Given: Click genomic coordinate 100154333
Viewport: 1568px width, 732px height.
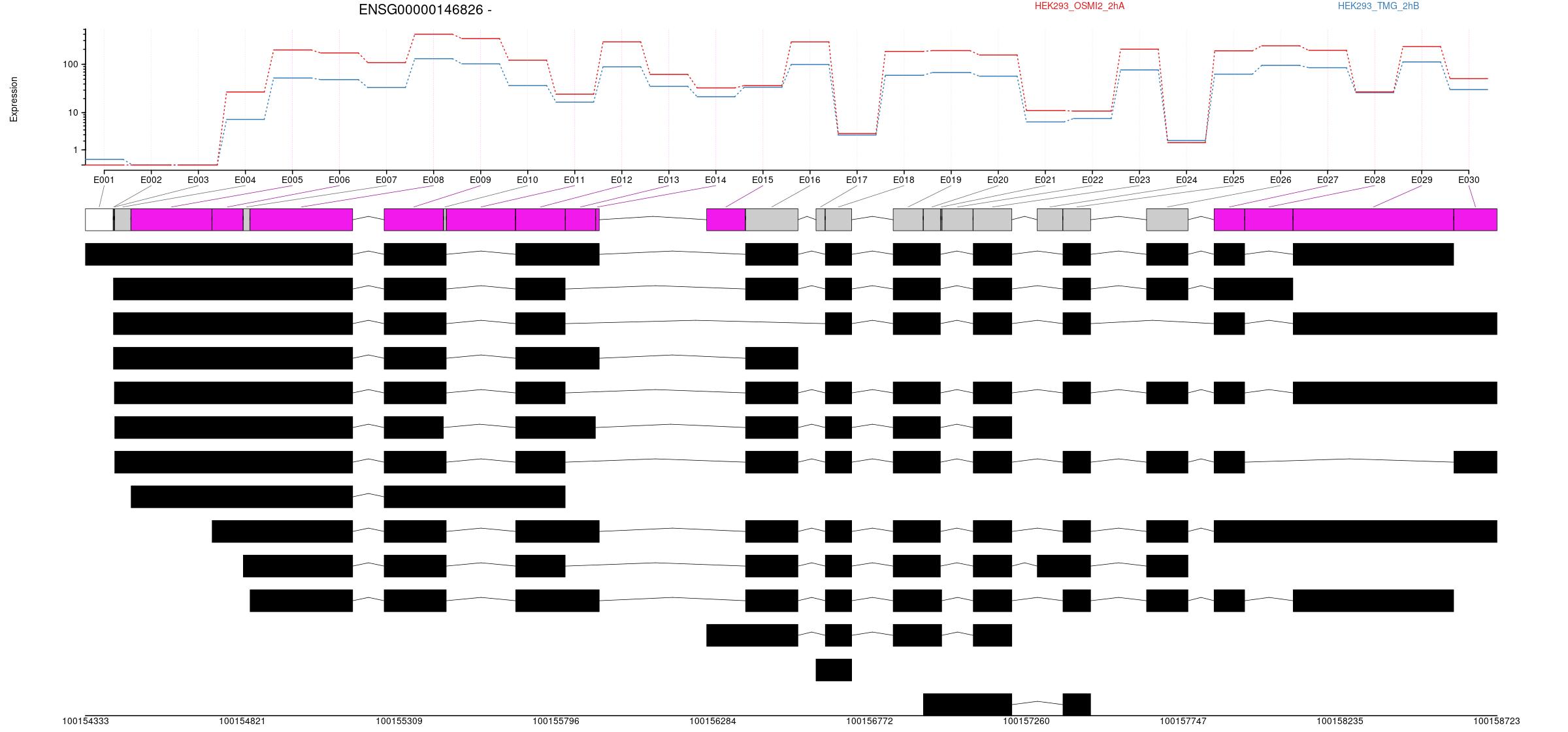Looking at the screenshot, I should click(86, 721).
